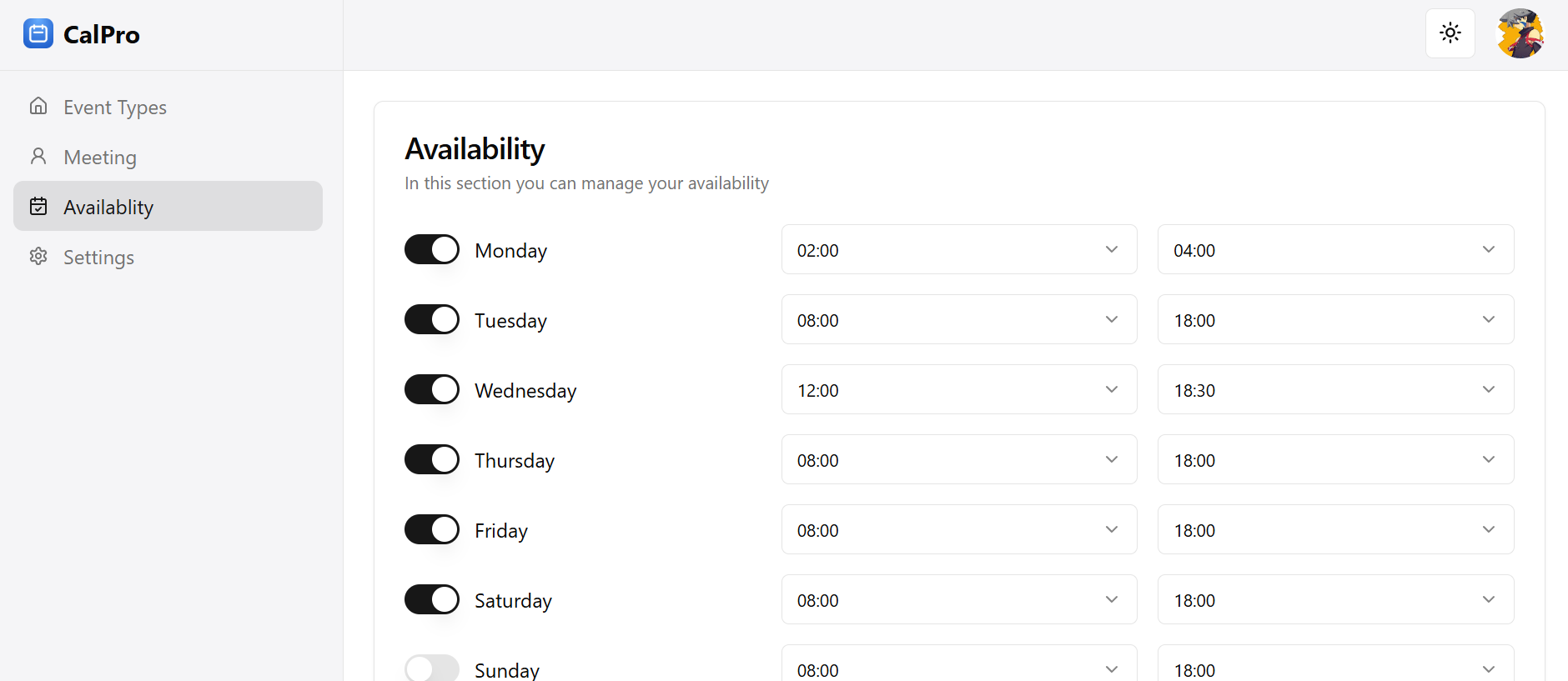Viewport: 1568px width, 681px height.
Task: Open Wednesday end time dropdown 18:30
Action: click(1335, 389)
